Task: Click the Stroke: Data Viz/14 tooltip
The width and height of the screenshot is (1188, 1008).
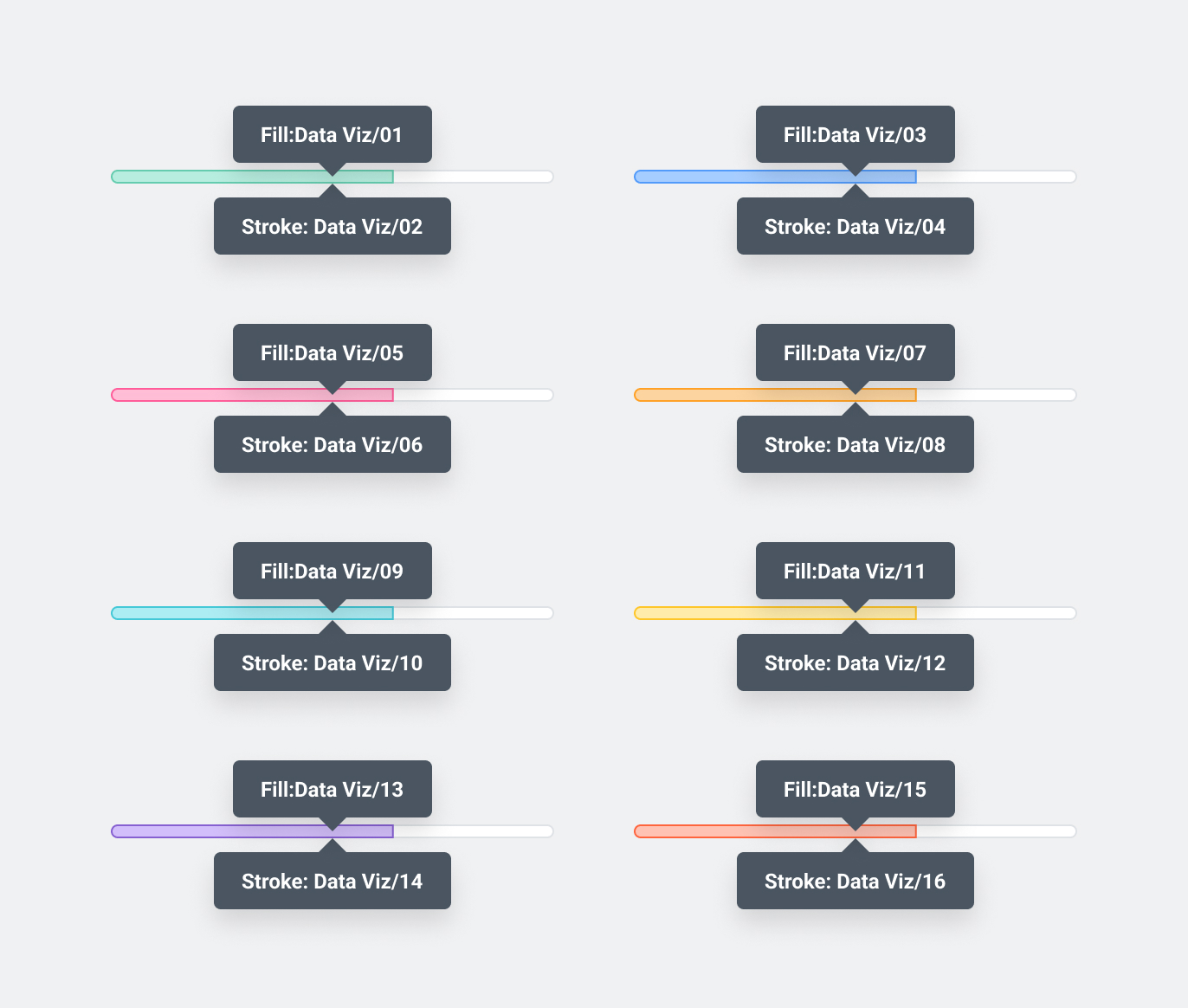Action: point(332,881)
